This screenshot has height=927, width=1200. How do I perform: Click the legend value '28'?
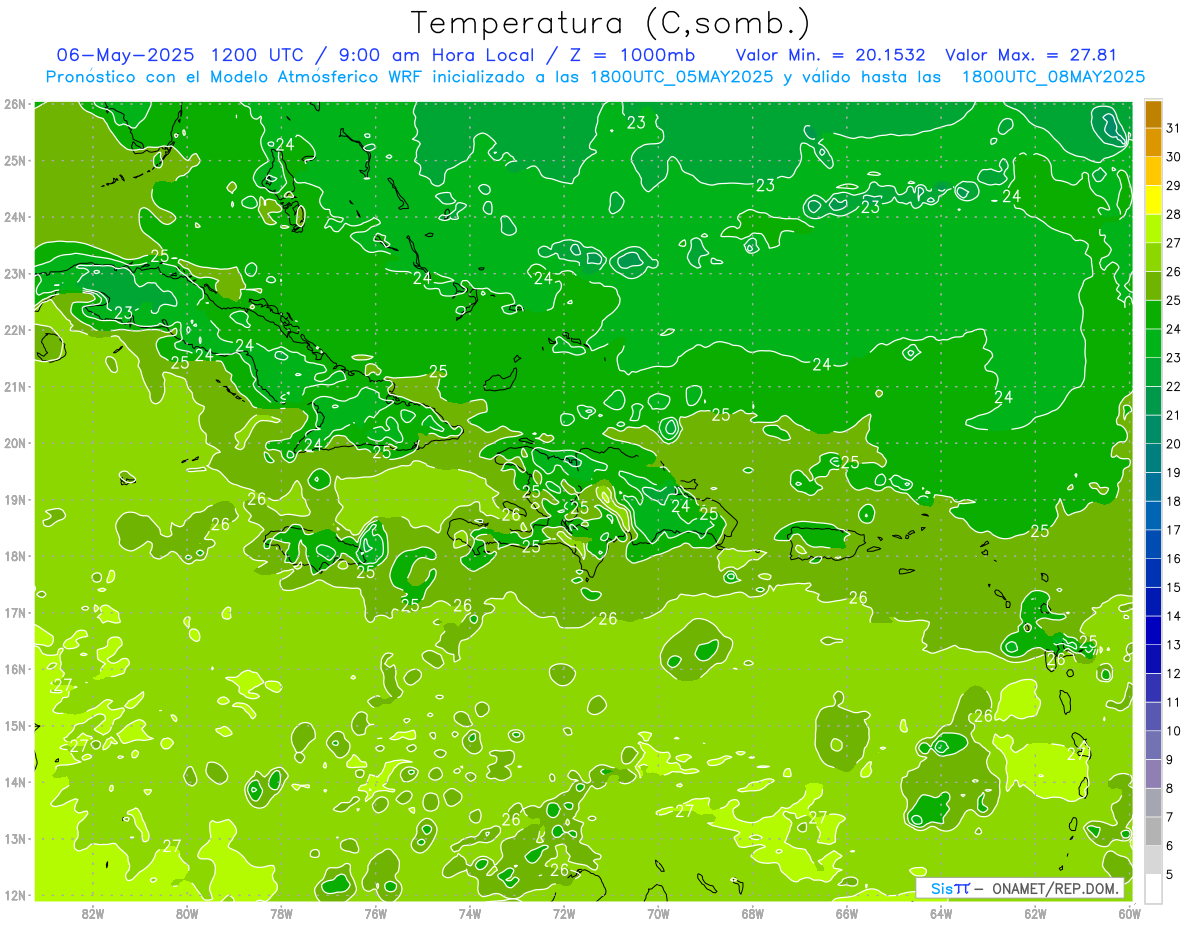1173,214
